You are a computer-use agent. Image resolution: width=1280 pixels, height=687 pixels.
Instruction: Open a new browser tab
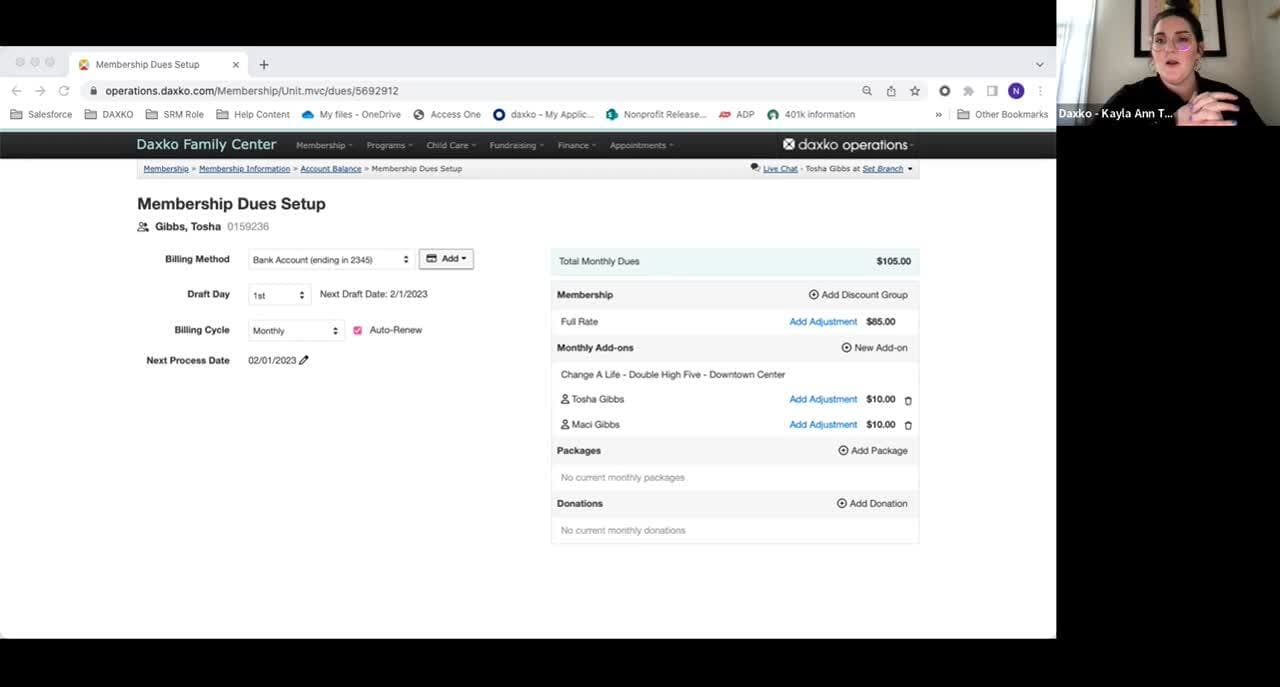pyautogui.click(x=264, y=64)
